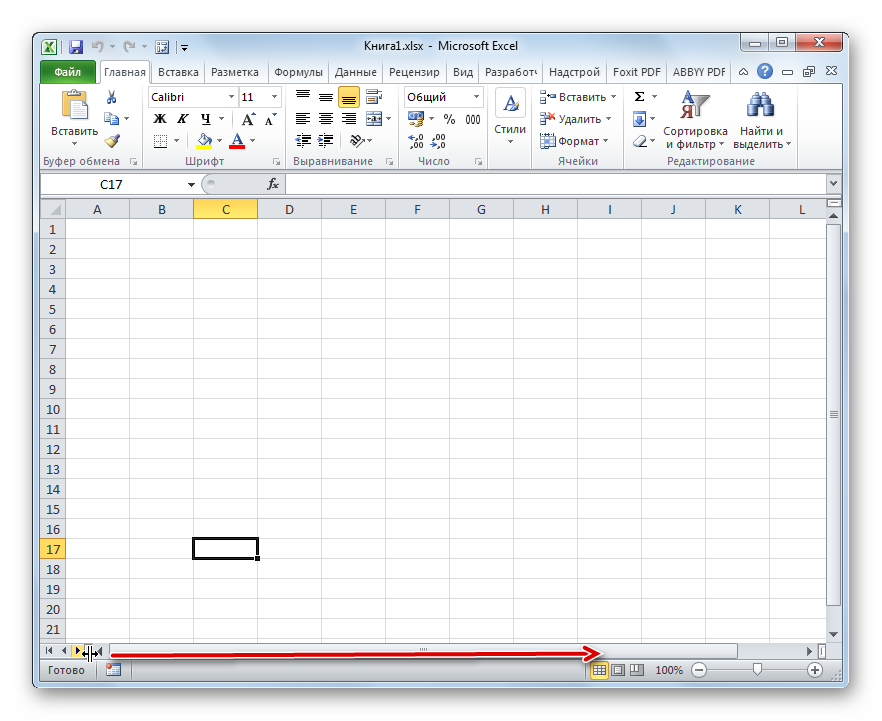
Task: Open the Формулы ribbon tab
Action: (298, 72)
